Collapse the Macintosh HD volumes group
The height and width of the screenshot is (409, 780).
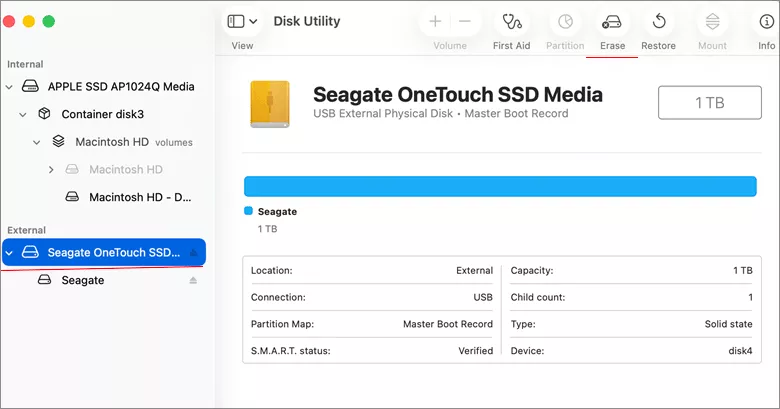tap(37, 143)
